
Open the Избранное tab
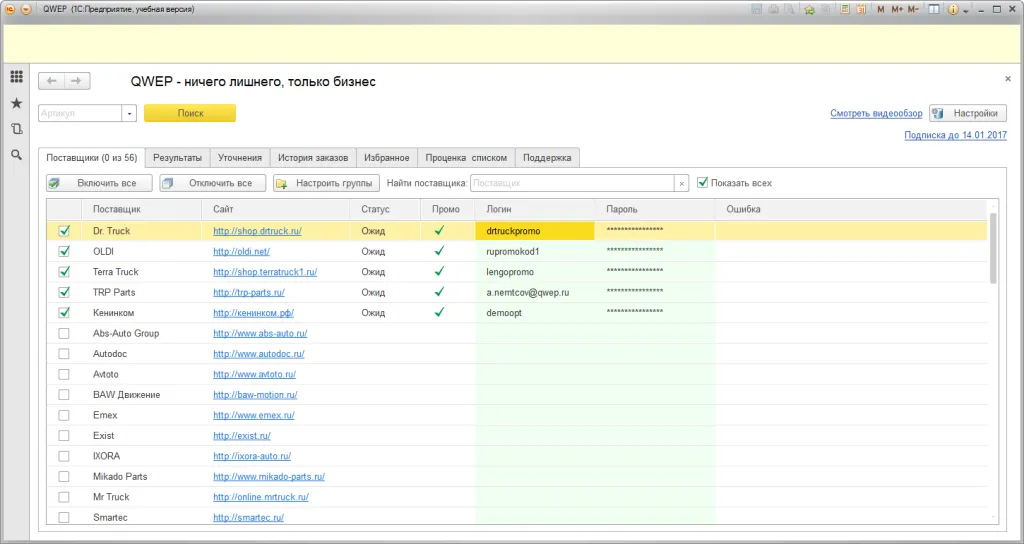(x=387, y=157)
